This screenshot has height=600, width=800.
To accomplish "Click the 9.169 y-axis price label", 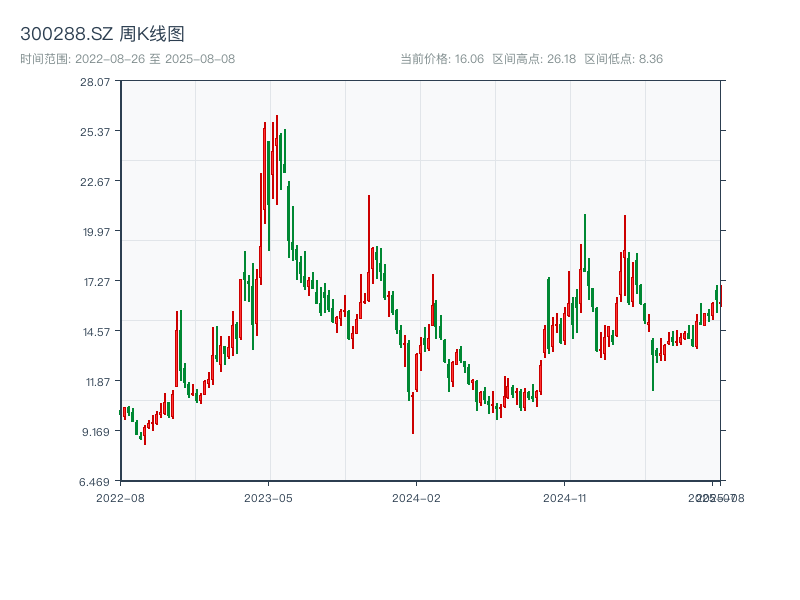I will tap(95, 432).
